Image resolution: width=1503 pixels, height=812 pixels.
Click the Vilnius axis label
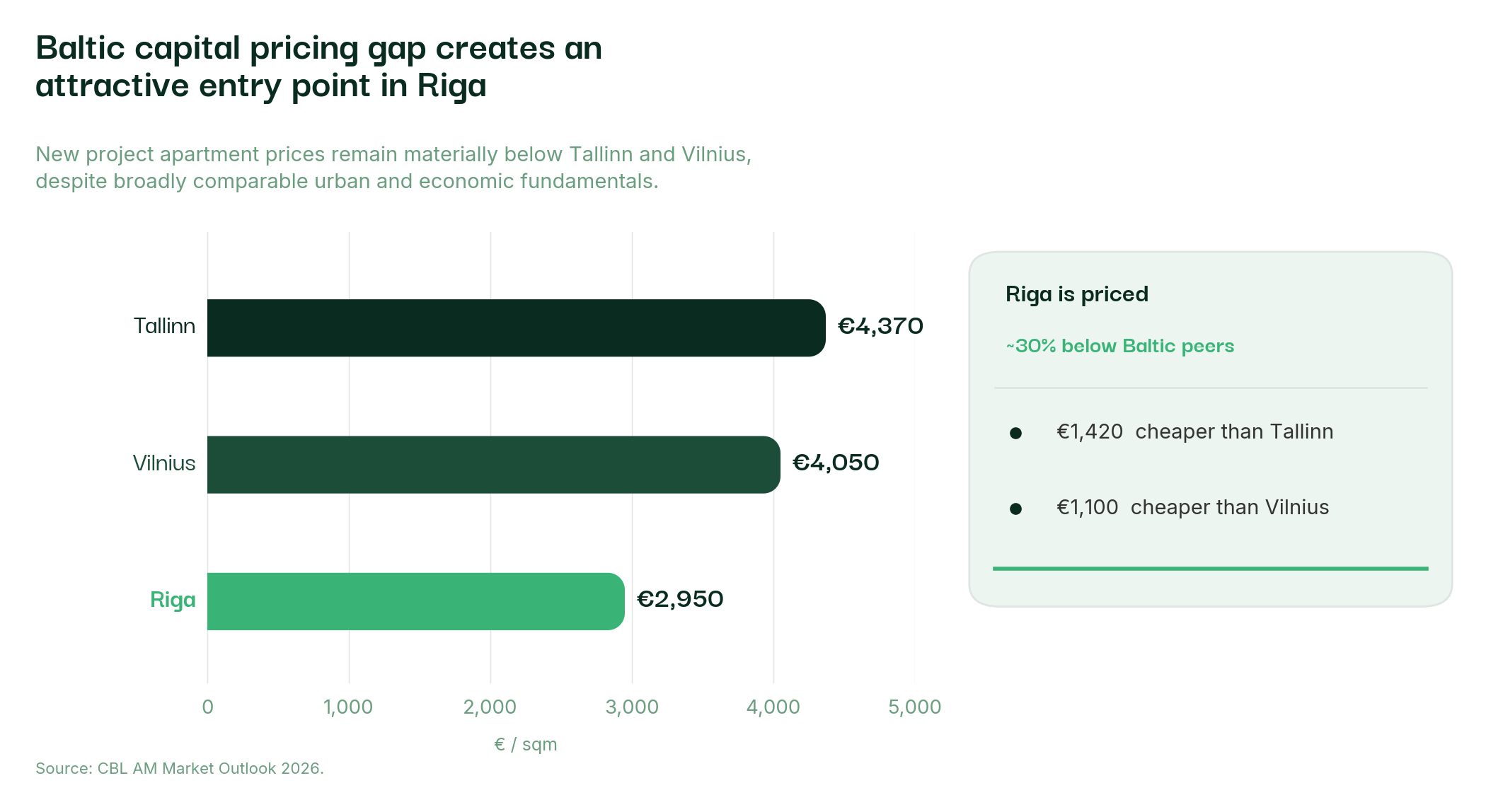[x=164, y=463]
